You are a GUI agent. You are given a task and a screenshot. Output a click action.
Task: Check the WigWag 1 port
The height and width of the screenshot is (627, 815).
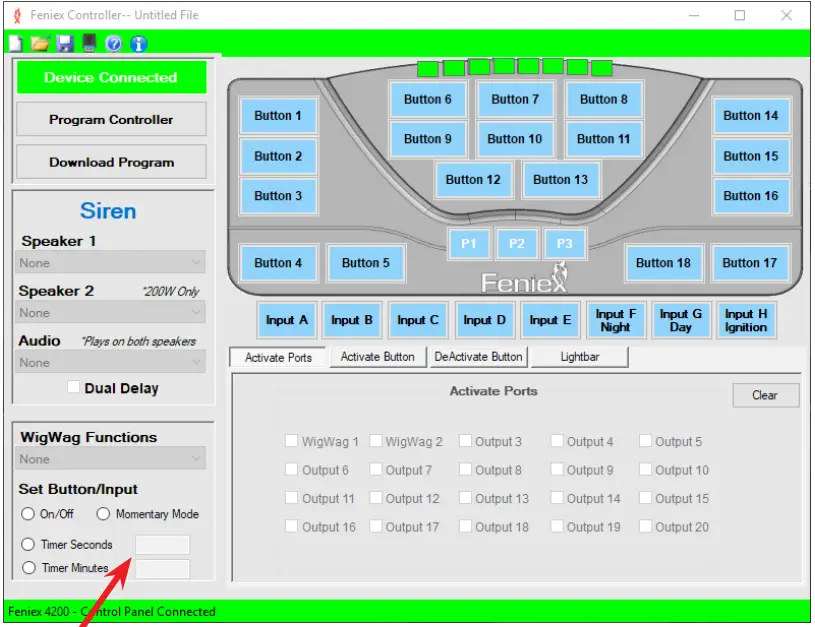pos(291,441)
